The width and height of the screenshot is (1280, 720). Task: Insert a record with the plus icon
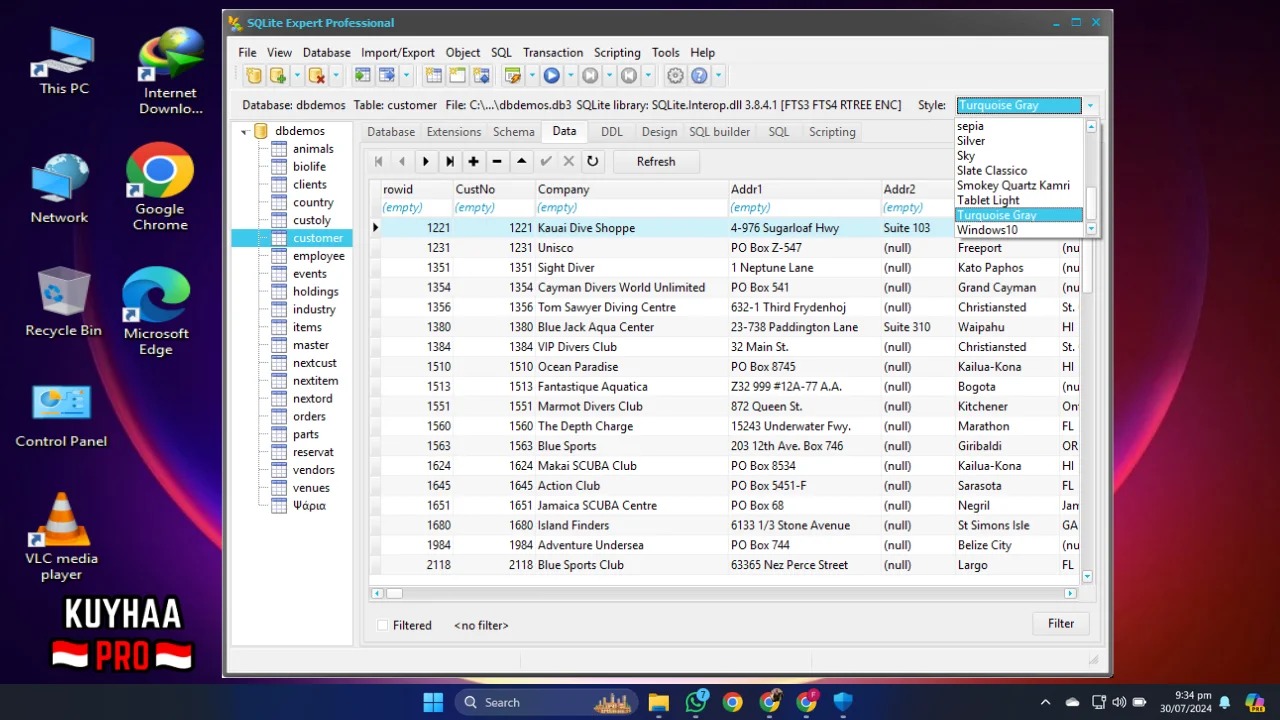[x=474, y=161]
